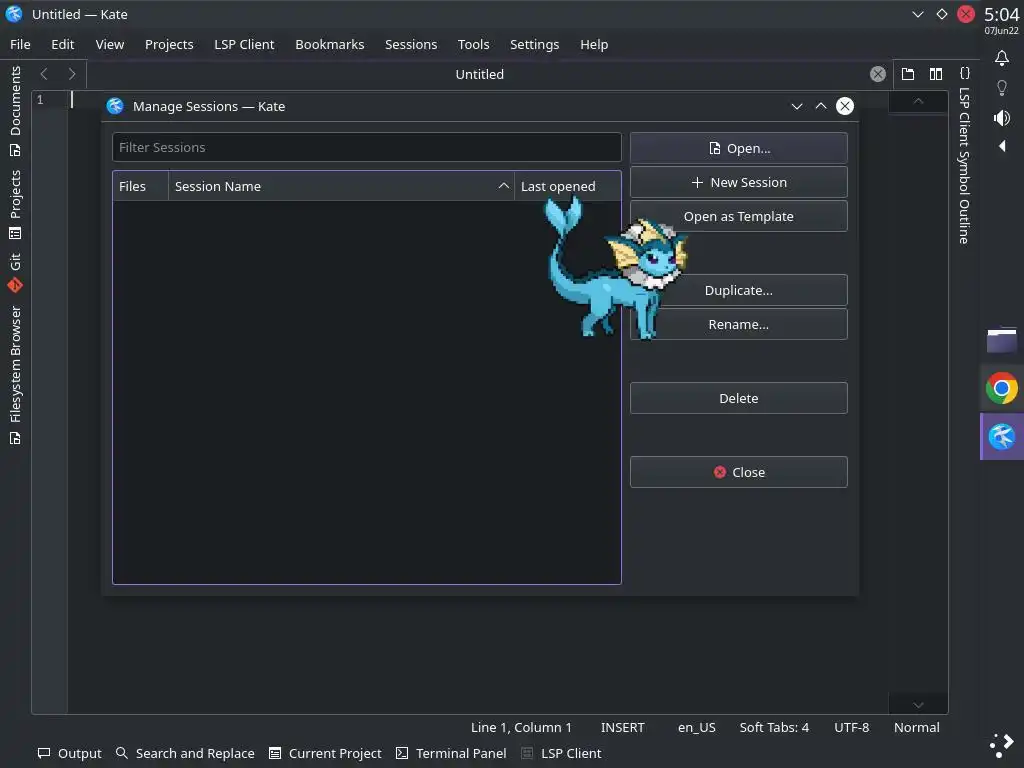Screen dimensions: 1024x768
Task: Change the en_US dictionary language
Action: pos(696,727)
